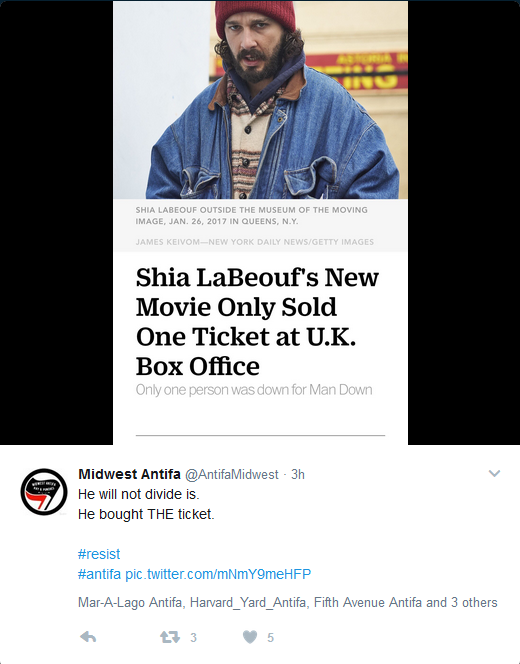The height and width of the screenshot is (664, 520).
Task: Open Midwest Antifa profile avatar
Action: (x=44, y=492)
